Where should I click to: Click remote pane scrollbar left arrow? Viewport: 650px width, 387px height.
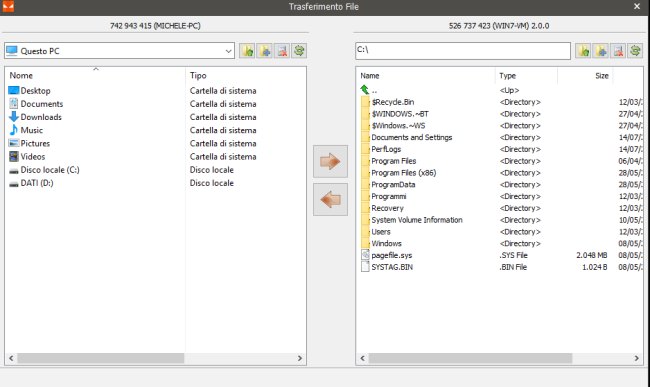point(363,358)
